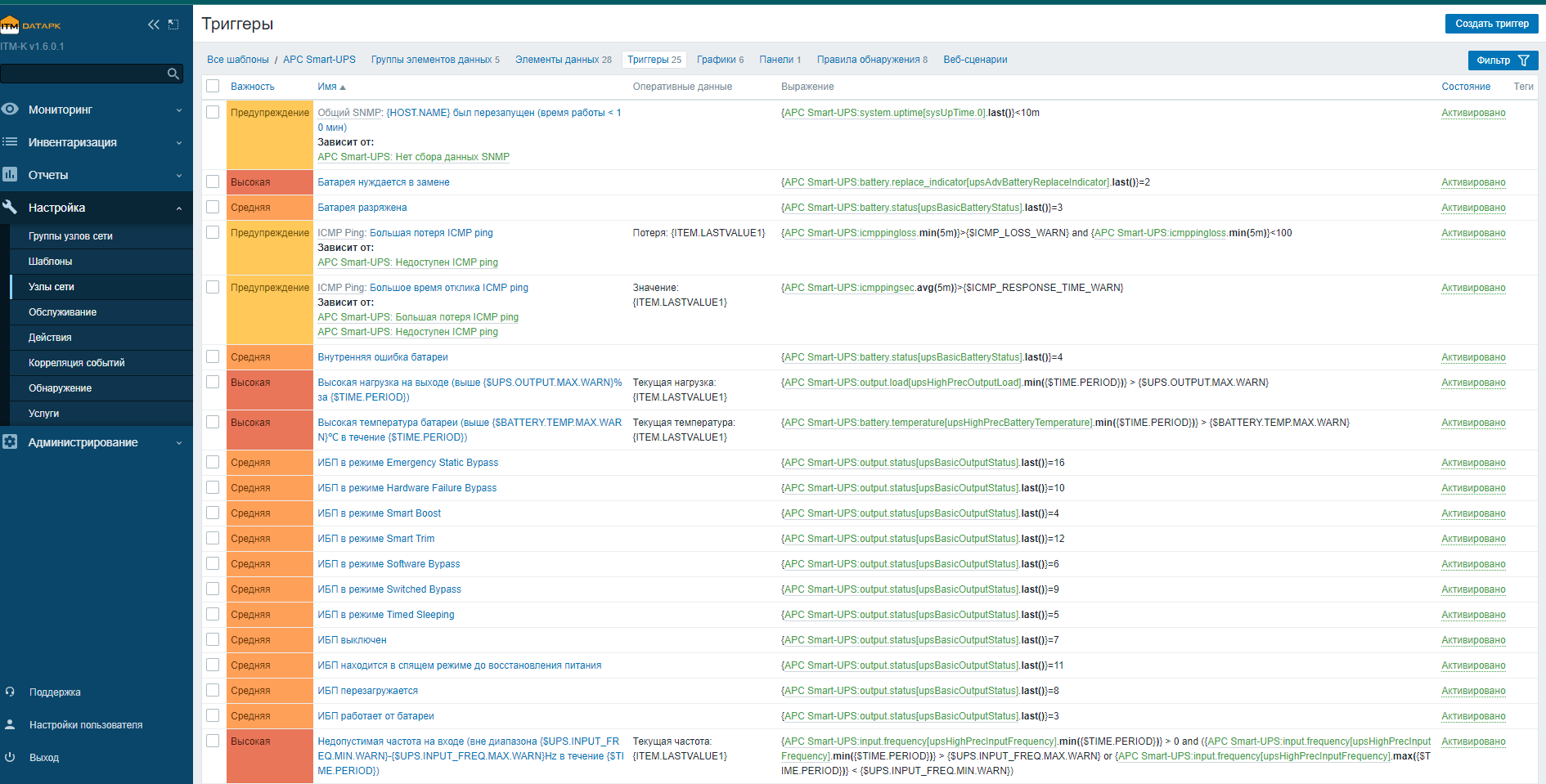The image size is (1546, 784).
Task: Click the Мониторинг eye icon
Action: pyautogui.click(x=10, y=109)
